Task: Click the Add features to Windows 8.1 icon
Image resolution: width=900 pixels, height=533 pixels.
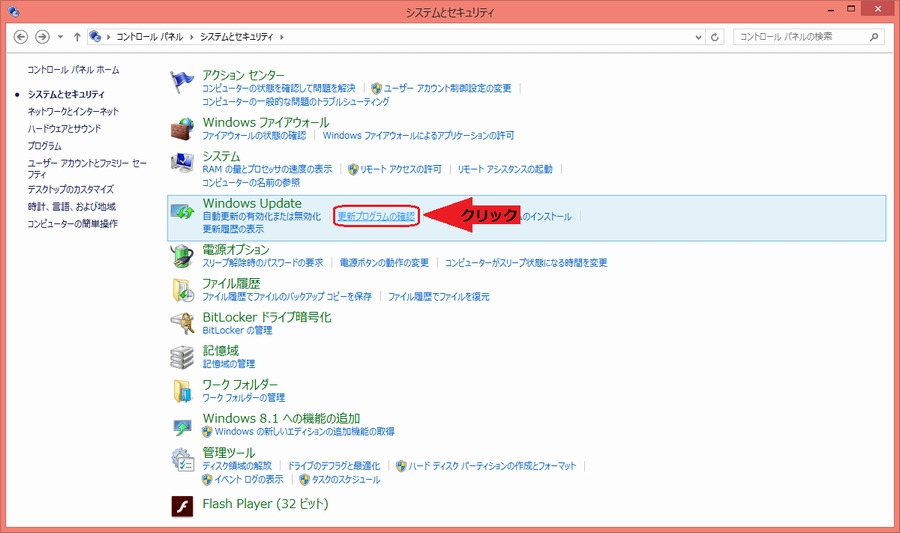Action: pyautogui.click(x=183, y=426)
